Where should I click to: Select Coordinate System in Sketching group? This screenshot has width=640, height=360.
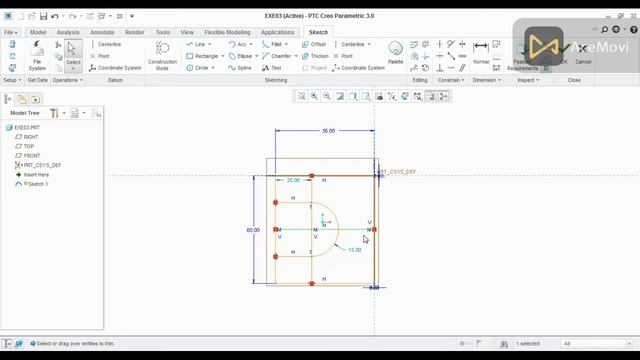359,68
